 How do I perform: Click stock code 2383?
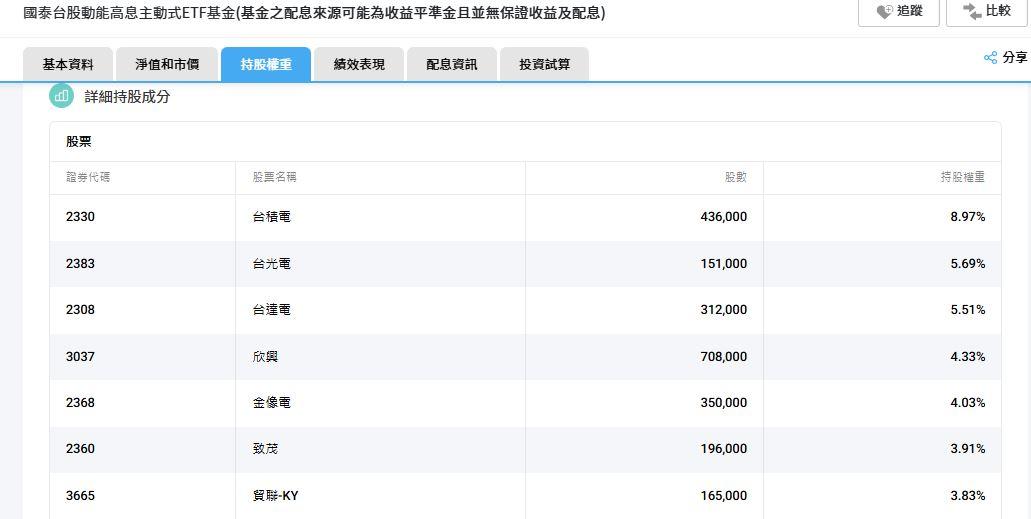80,264
